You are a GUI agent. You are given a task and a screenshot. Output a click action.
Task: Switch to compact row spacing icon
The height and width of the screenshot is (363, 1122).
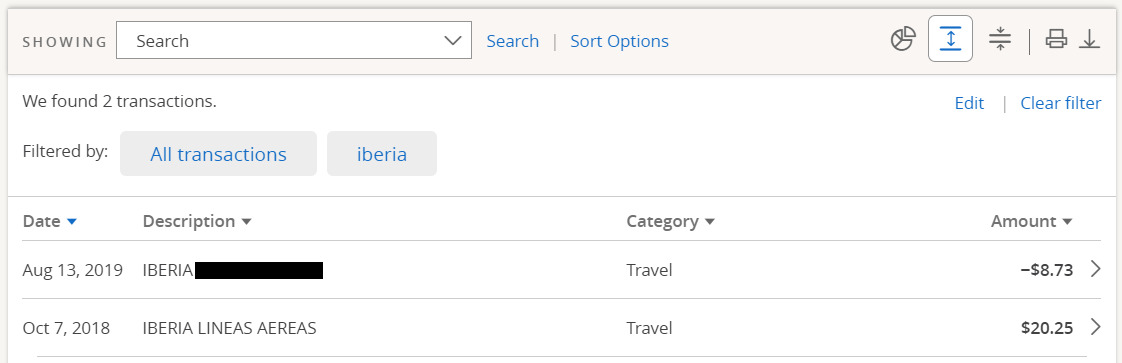(x=1000, y=39)
